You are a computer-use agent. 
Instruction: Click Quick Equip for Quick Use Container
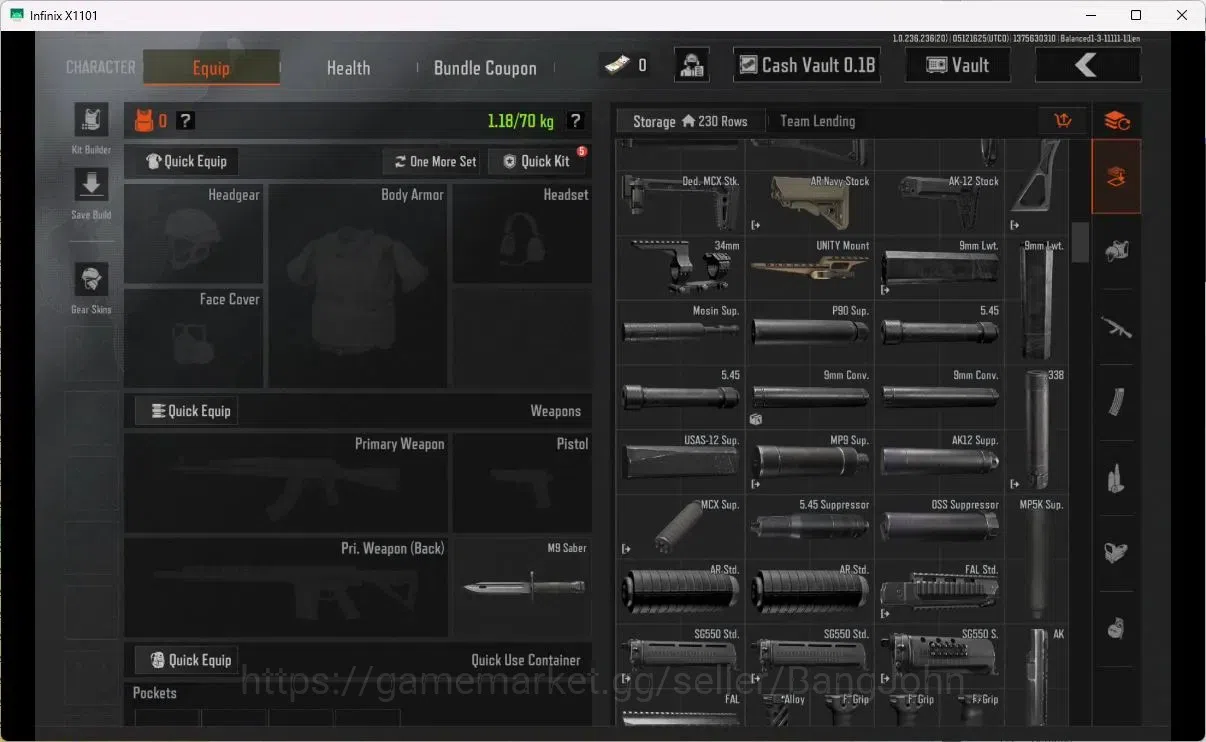coord(187,660)
